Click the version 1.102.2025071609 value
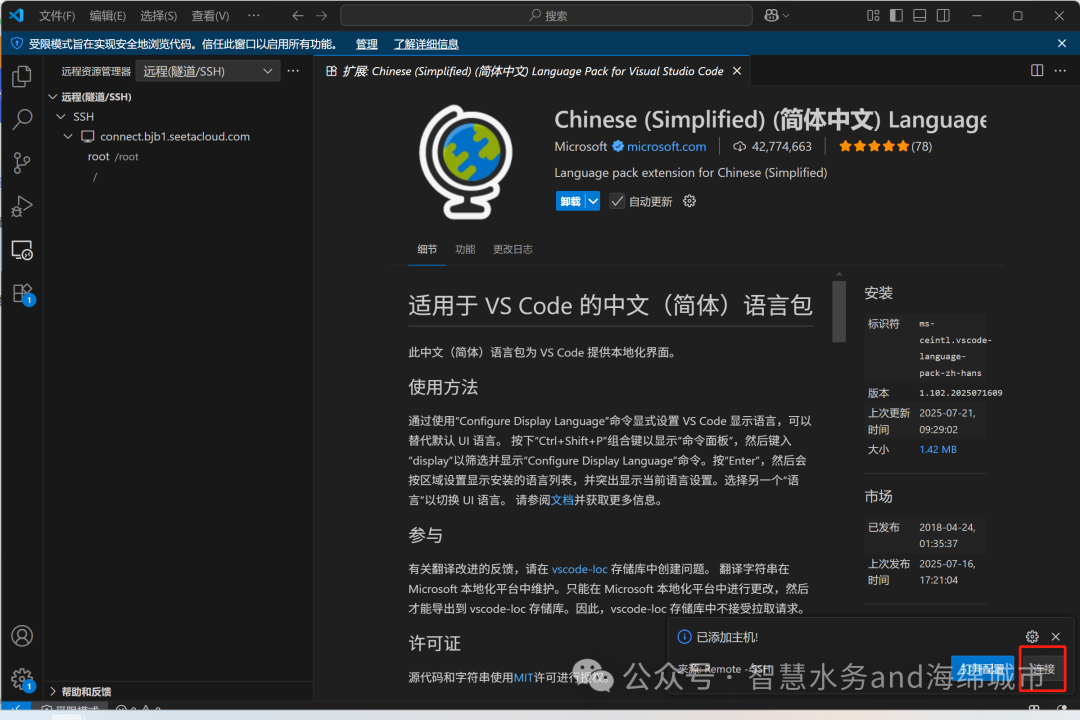This screenshot has width=1080, height=720. [960, 393]
